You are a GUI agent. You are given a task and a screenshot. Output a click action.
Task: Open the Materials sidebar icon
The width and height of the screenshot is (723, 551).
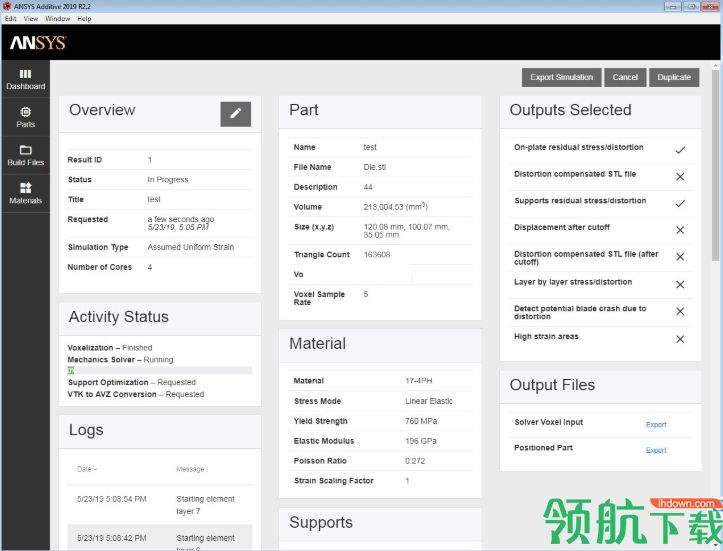(x=25, y=193)
